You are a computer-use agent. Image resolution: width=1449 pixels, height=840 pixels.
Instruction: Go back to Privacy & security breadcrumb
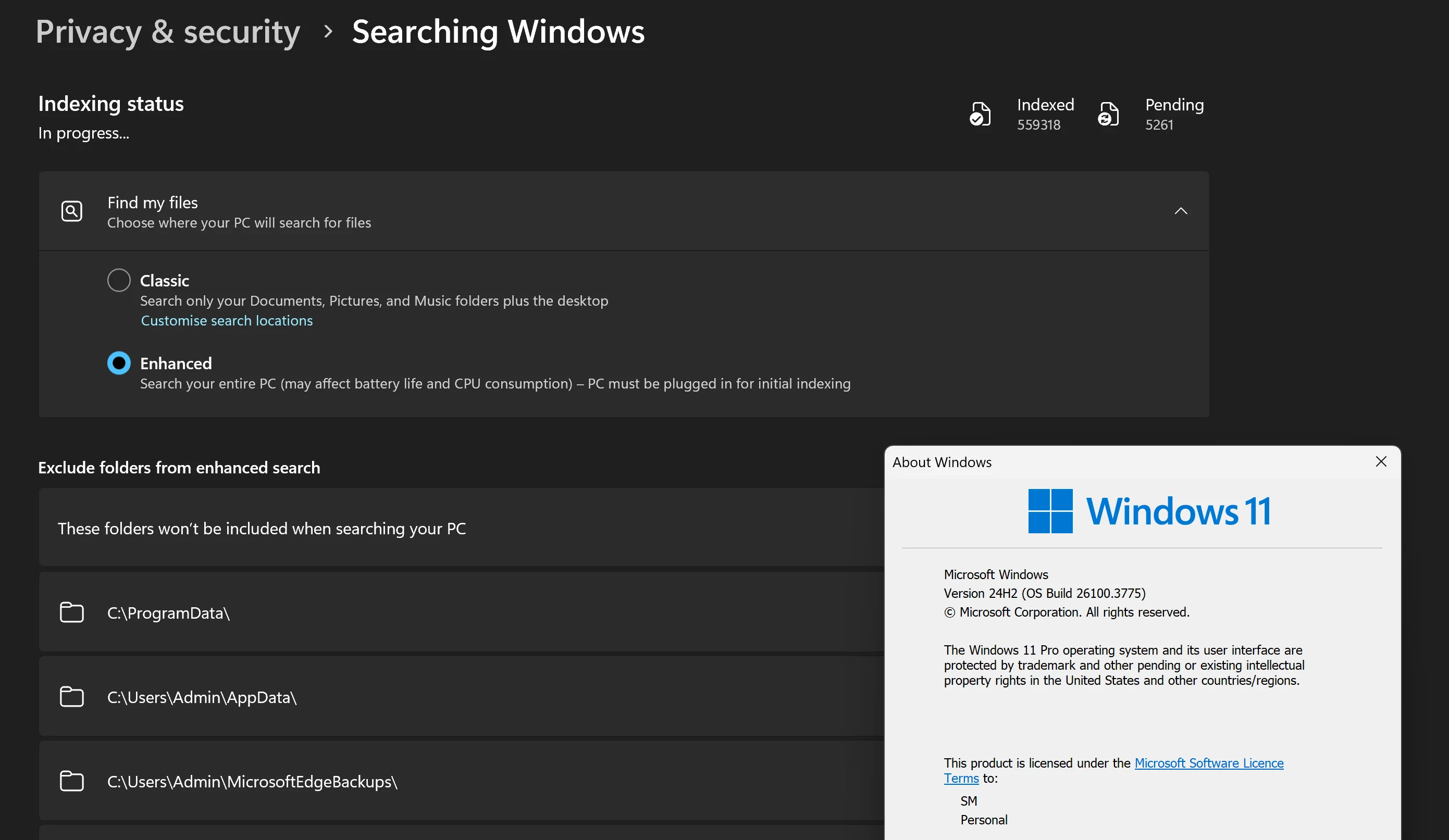coord(168,32)
